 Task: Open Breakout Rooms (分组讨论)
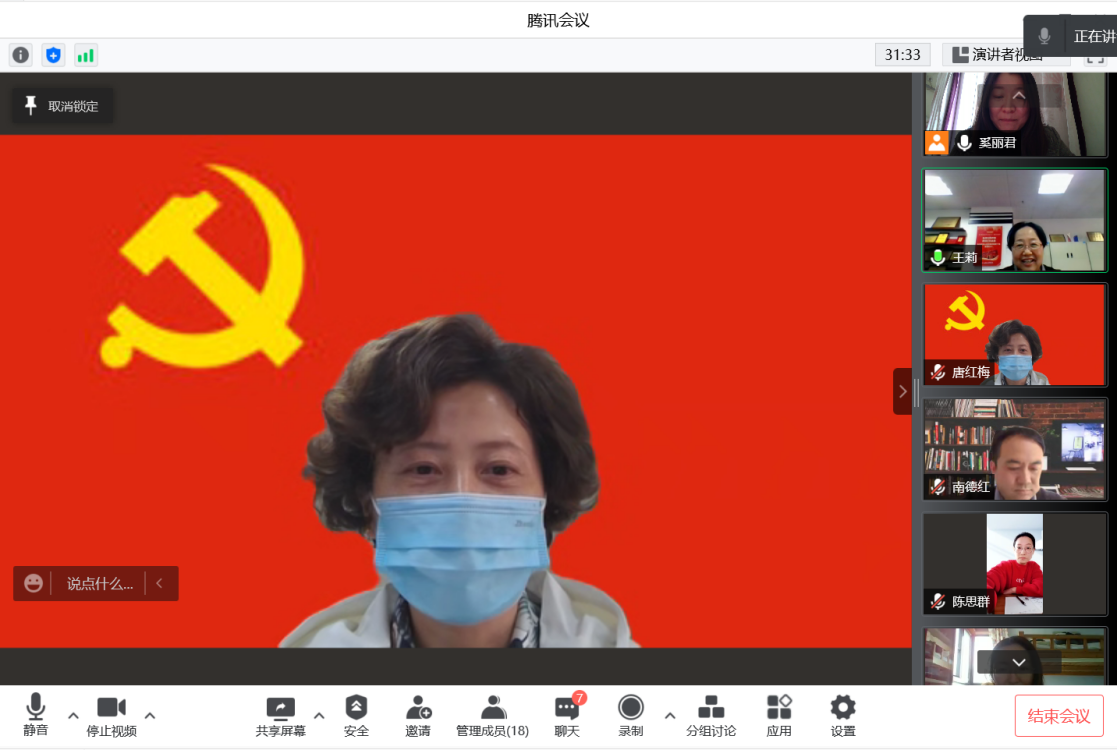click(711, 715)
